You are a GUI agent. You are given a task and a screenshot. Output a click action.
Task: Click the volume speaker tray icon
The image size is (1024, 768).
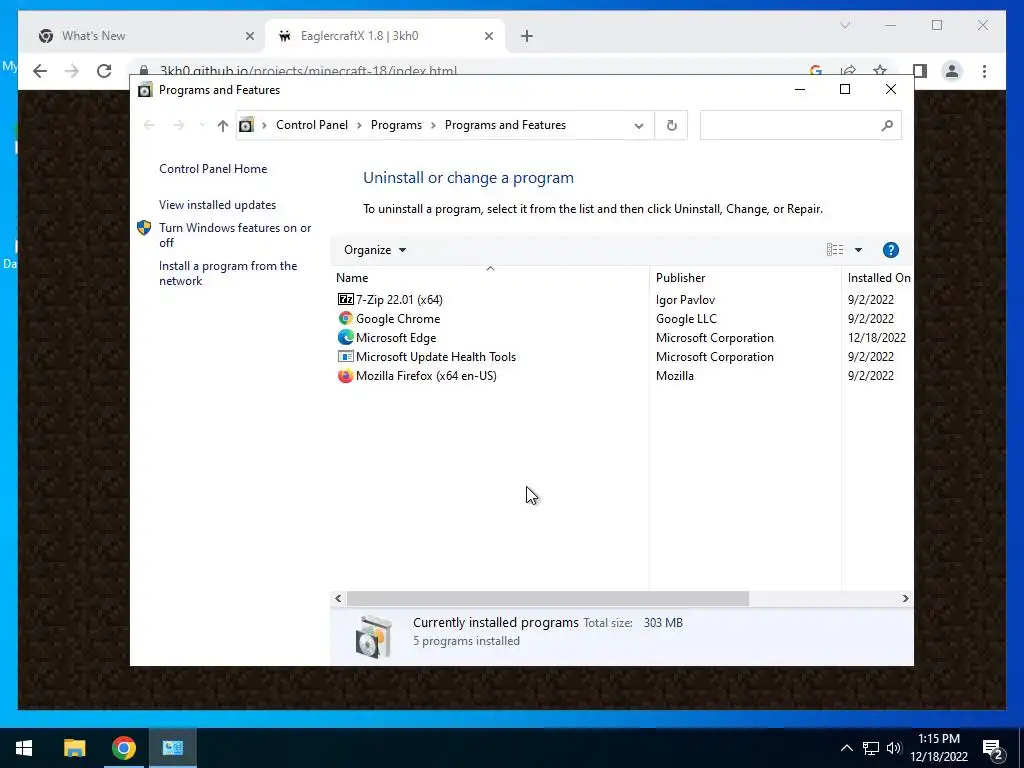[x=894, y=748]
